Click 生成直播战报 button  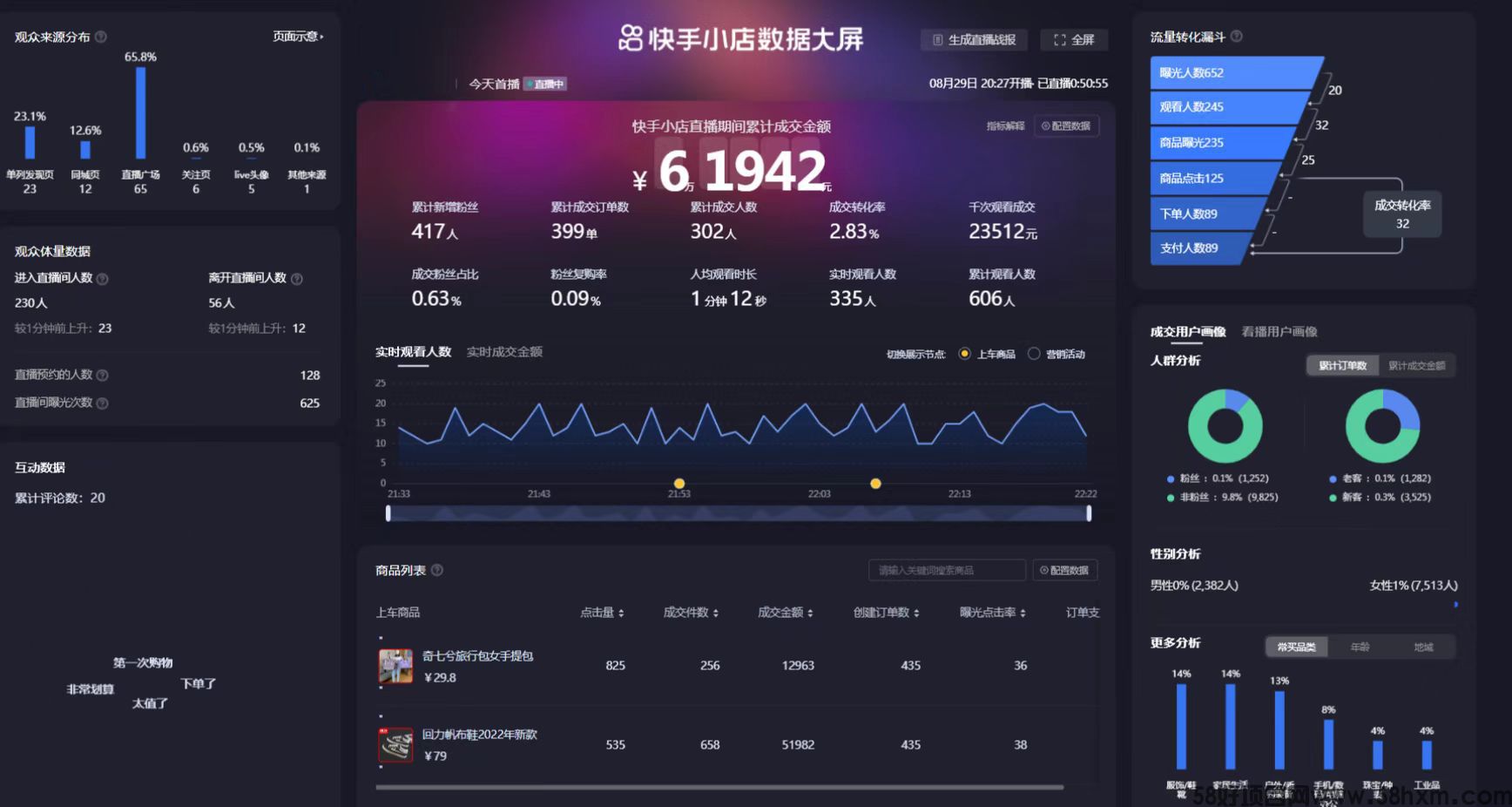coord(974,40)
